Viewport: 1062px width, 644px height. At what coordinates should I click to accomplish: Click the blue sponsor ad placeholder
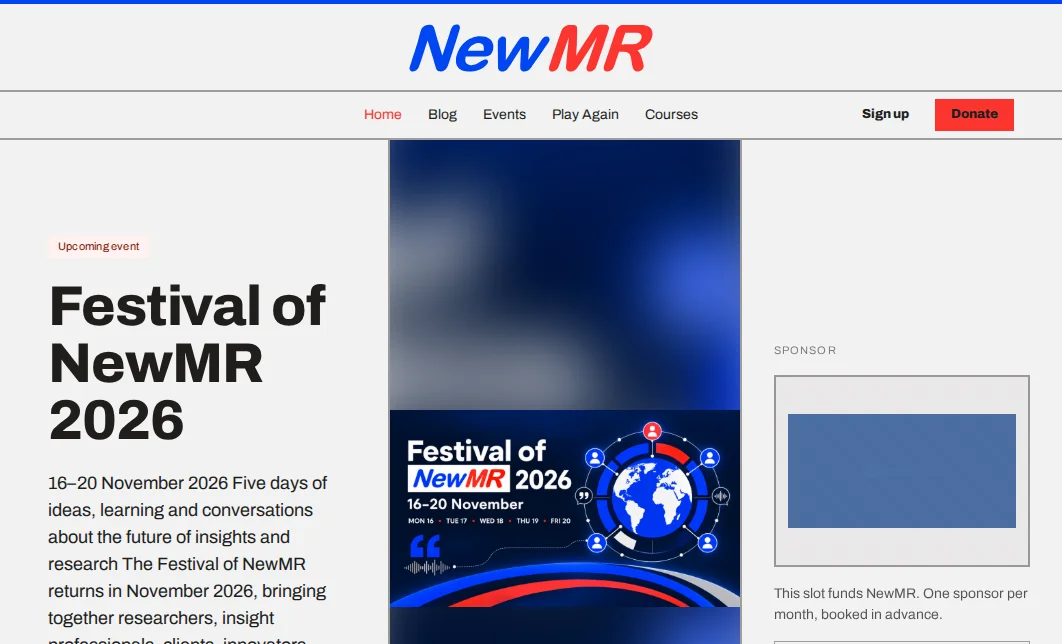click(x=901, y=471)
